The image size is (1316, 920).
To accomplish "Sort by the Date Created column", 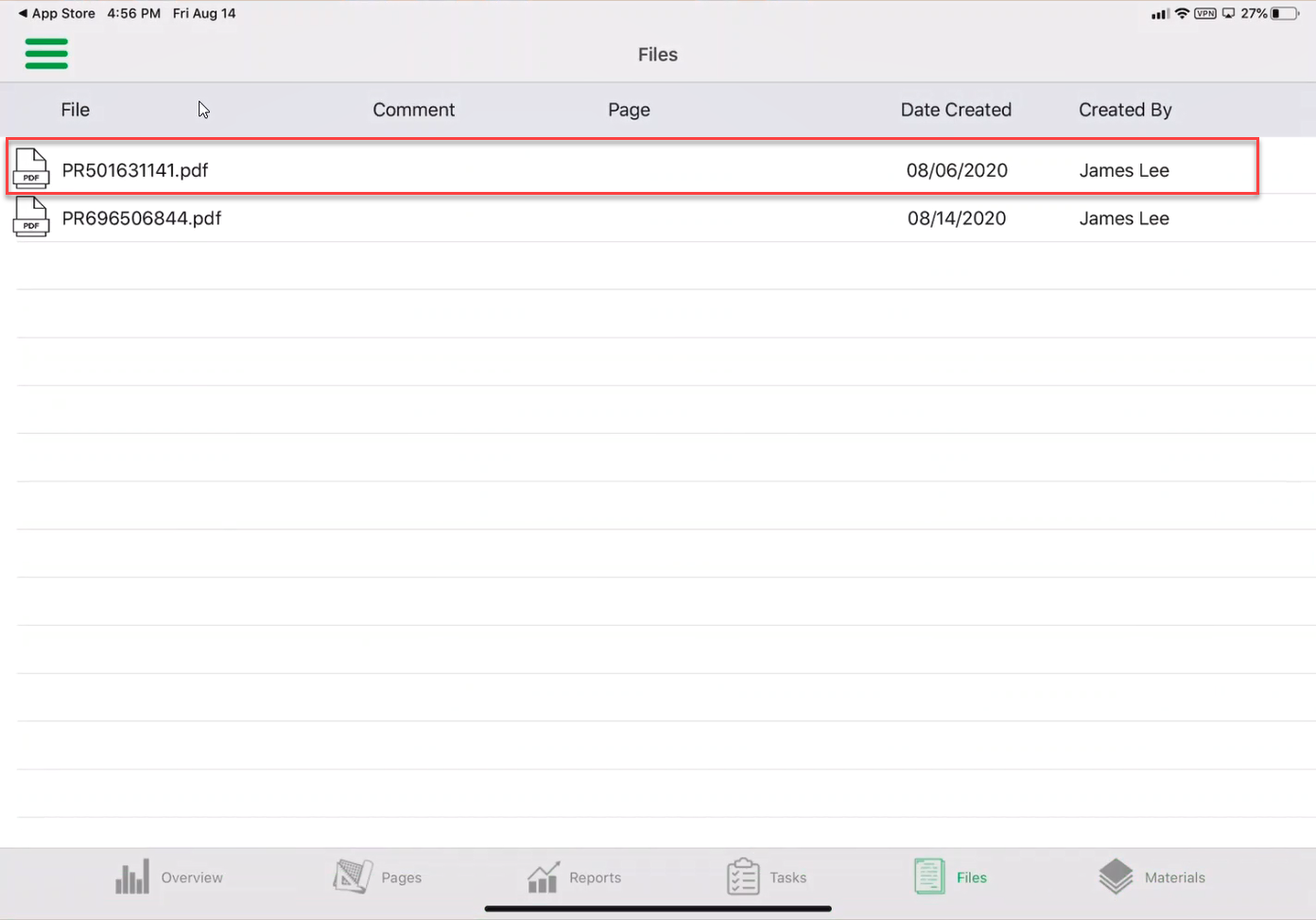I will [x=956, y=110].
